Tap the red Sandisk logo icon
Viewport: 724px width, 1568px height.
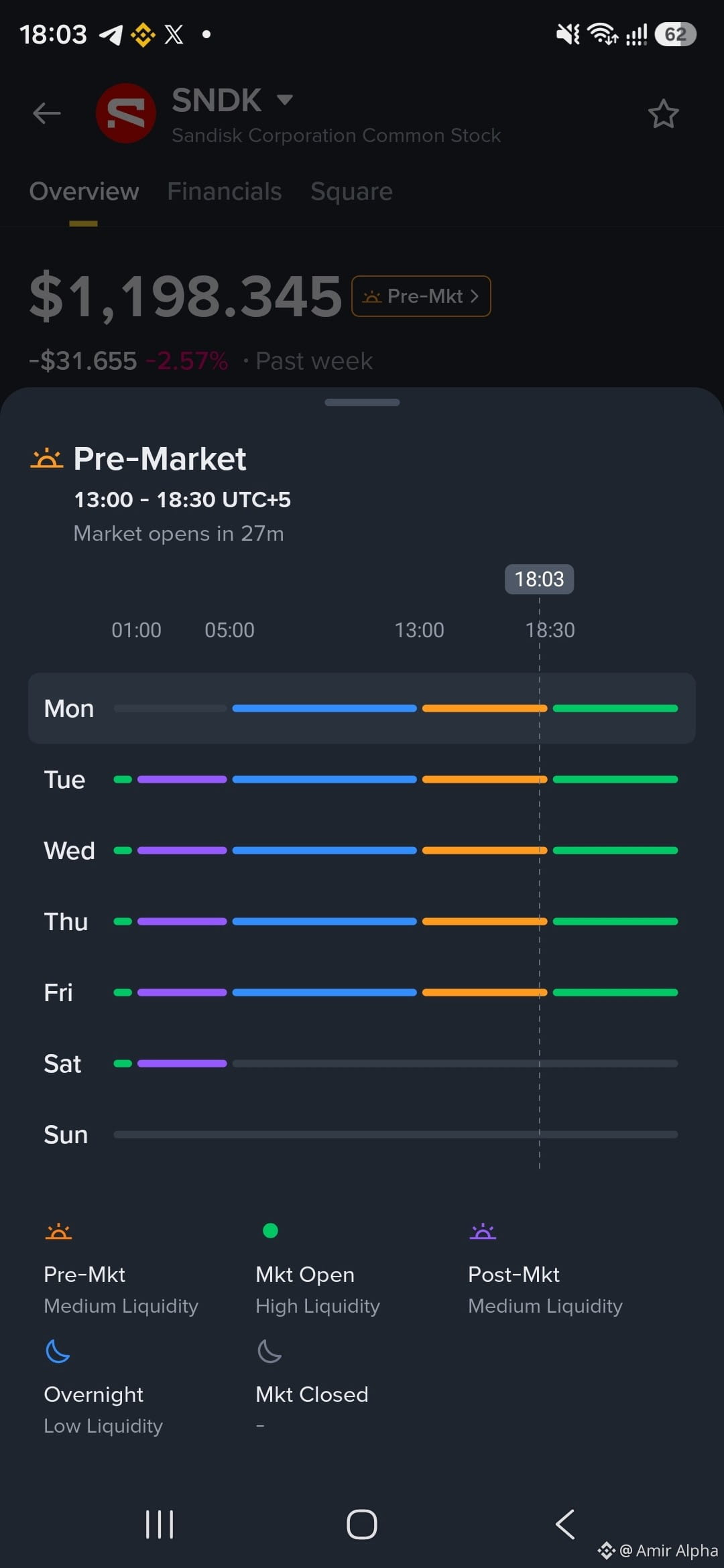click(126, 113)
